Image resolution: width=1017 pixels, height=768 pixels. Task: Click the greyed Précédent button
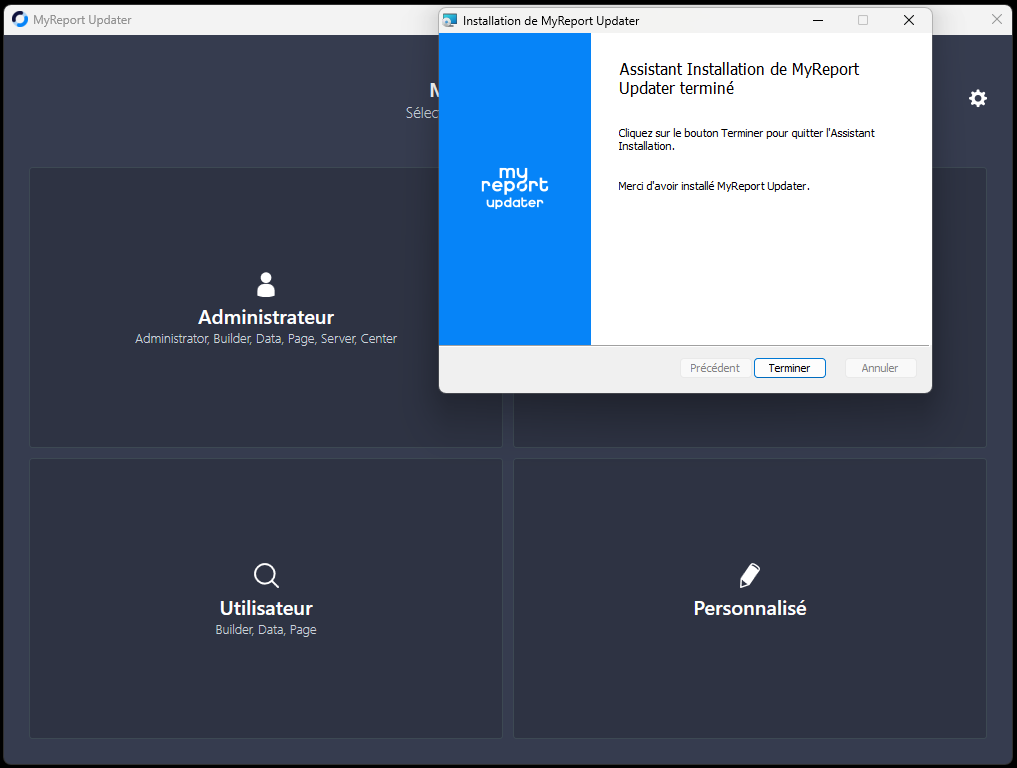click(x=715, y=368)
